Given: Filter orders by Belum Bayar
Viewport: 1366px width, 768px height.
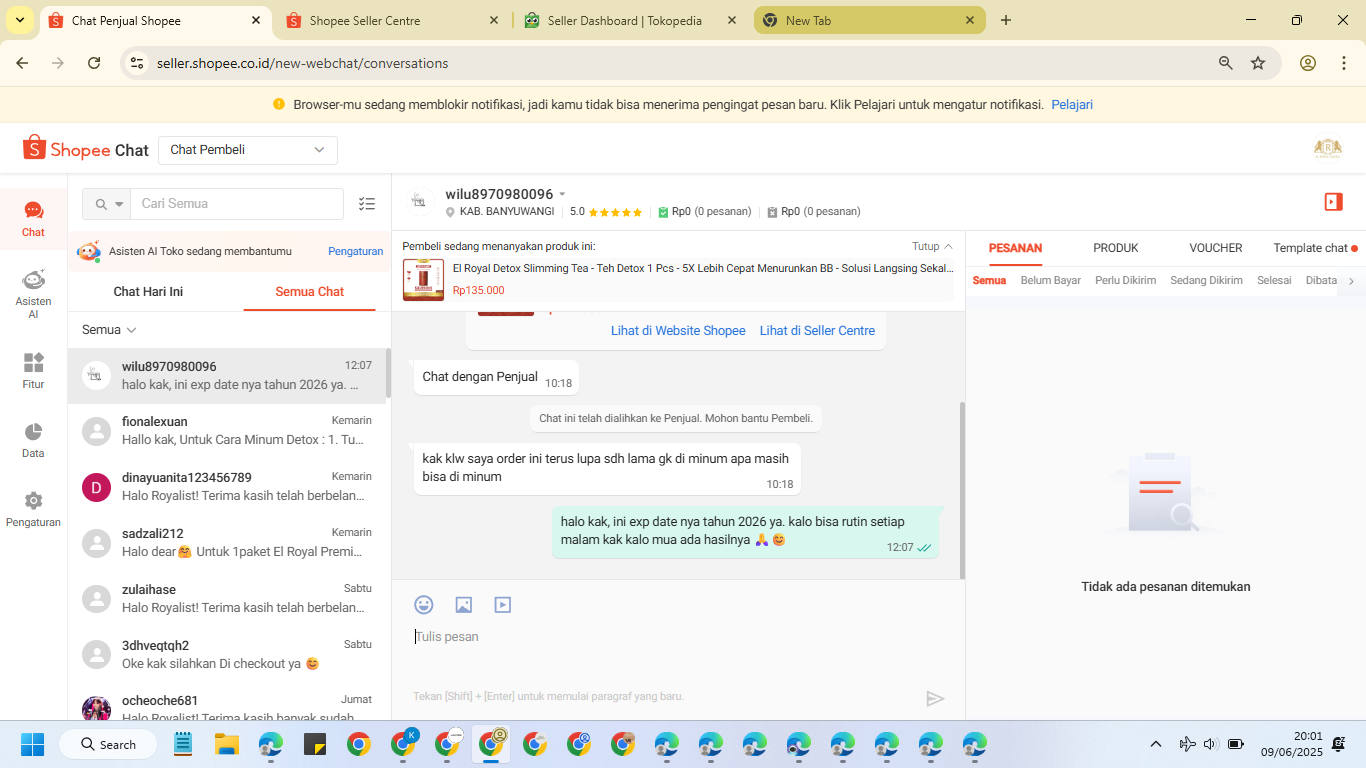Looking at the screenshot, I should (1050, 281).
